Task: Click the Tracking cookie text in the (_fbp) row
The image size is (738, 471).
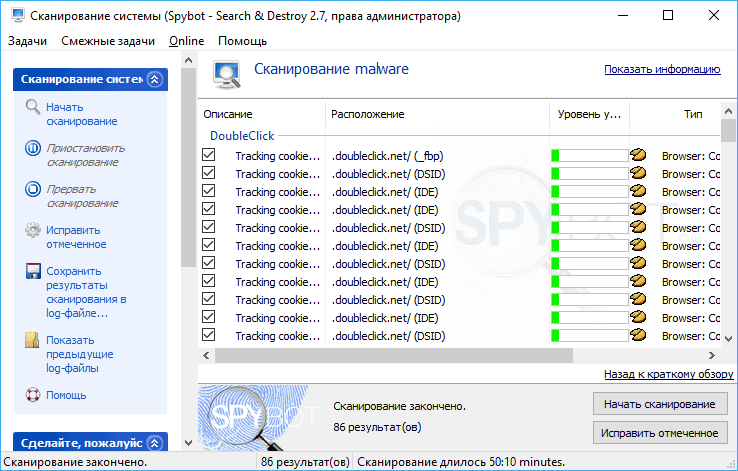Action: tap(278, 156)
